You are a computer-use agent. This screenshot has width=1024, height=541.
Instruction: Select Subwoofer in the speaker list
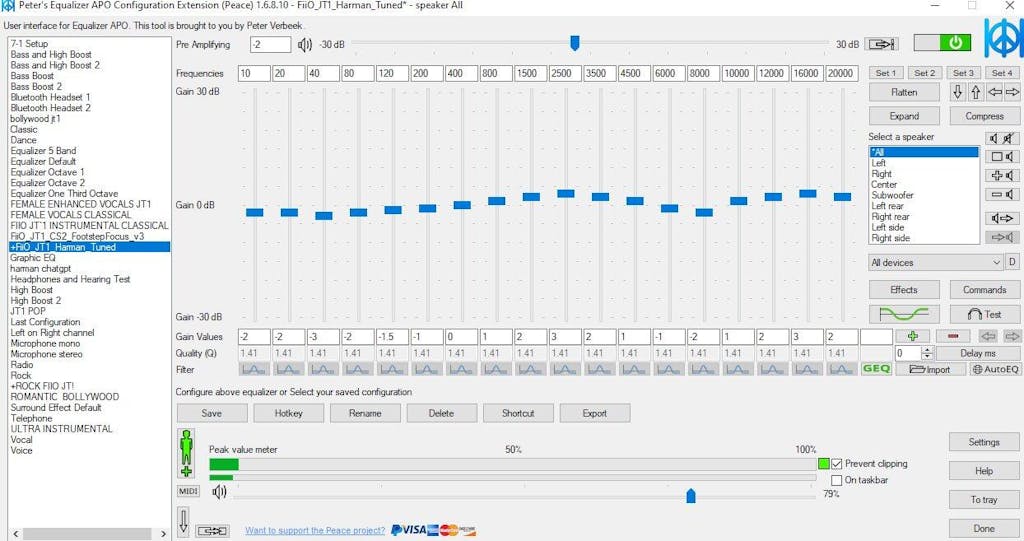click(x=892, y=195)
